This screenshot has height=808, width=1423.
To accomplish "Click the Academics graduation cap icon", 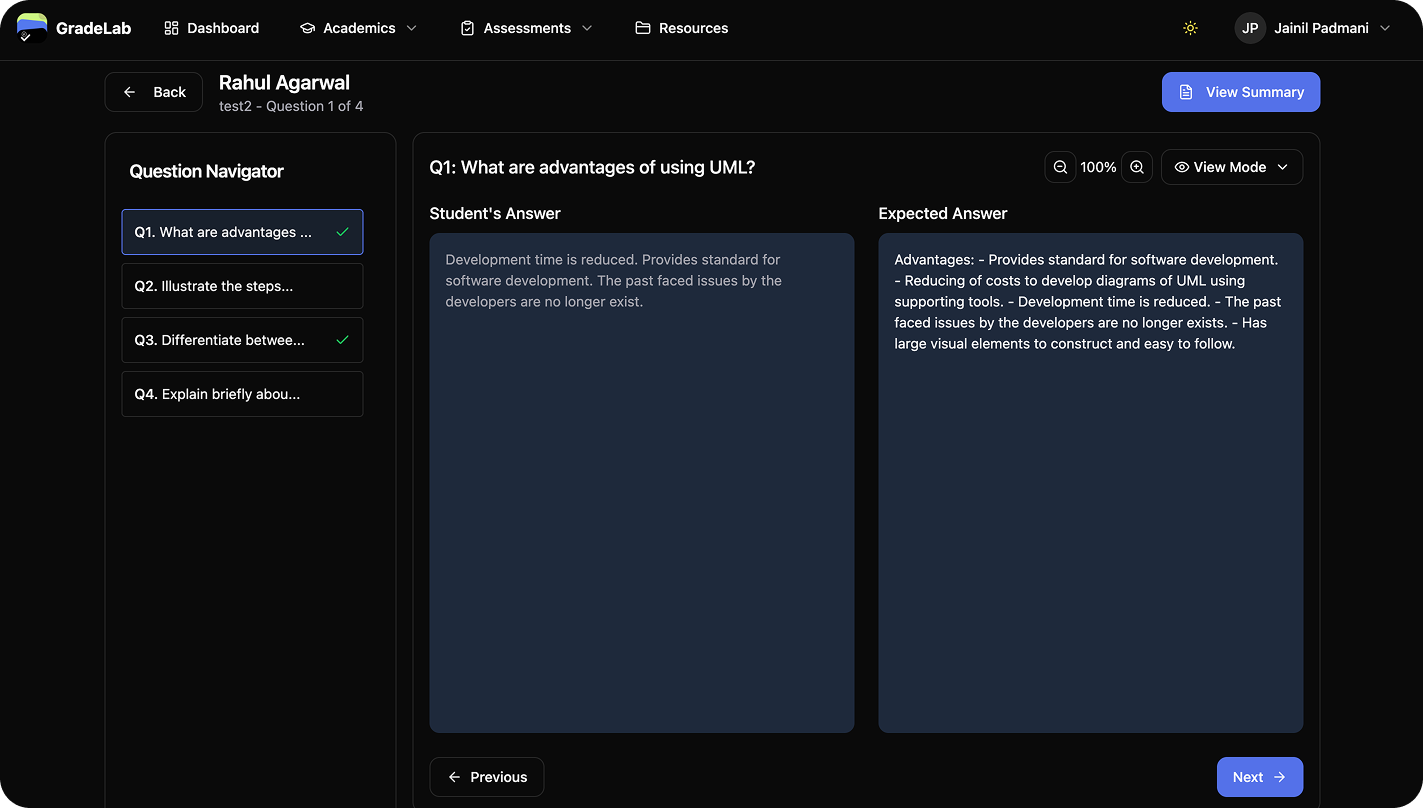I will 307,28.
